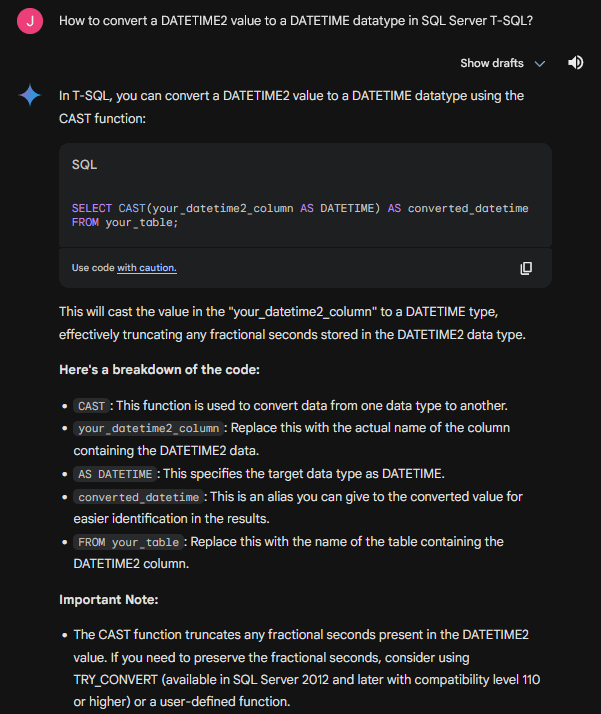Click the SQL language label in code block
Viewport: 601px width, 714px height.
pos(84,164)
